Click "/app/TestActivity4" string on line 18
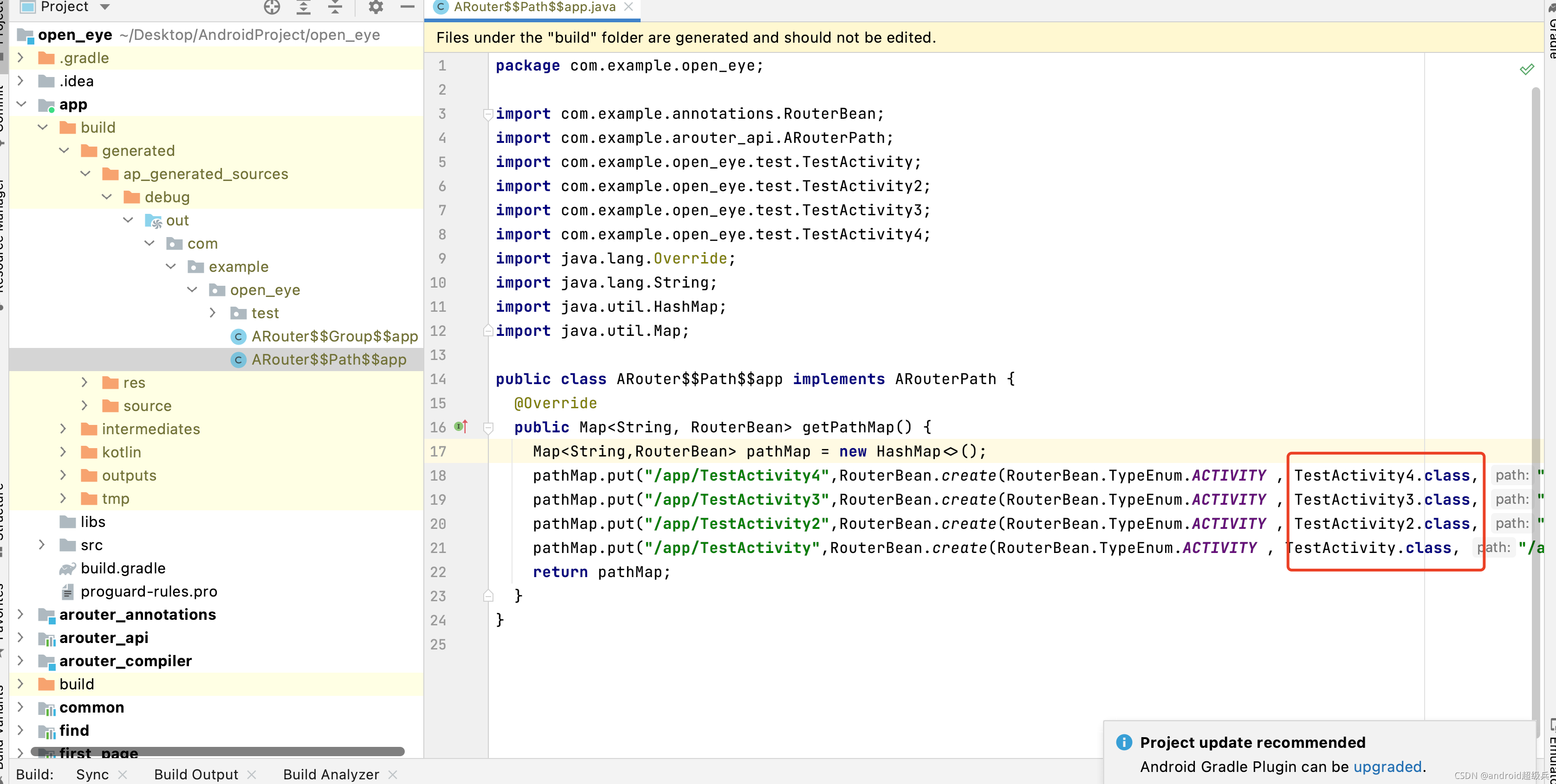This screenshot has width=1556, height=784. coord(736,476)
